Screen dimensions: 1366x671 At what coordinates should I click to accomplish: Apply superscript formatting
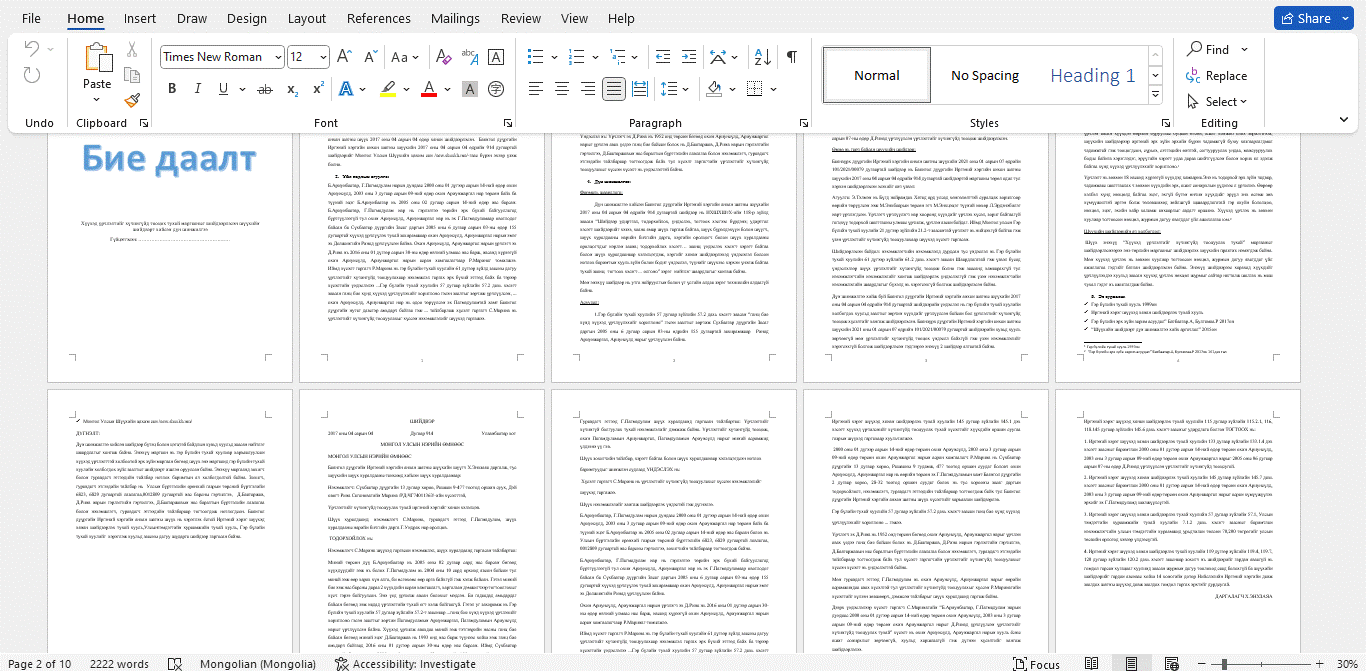point(318,89)
